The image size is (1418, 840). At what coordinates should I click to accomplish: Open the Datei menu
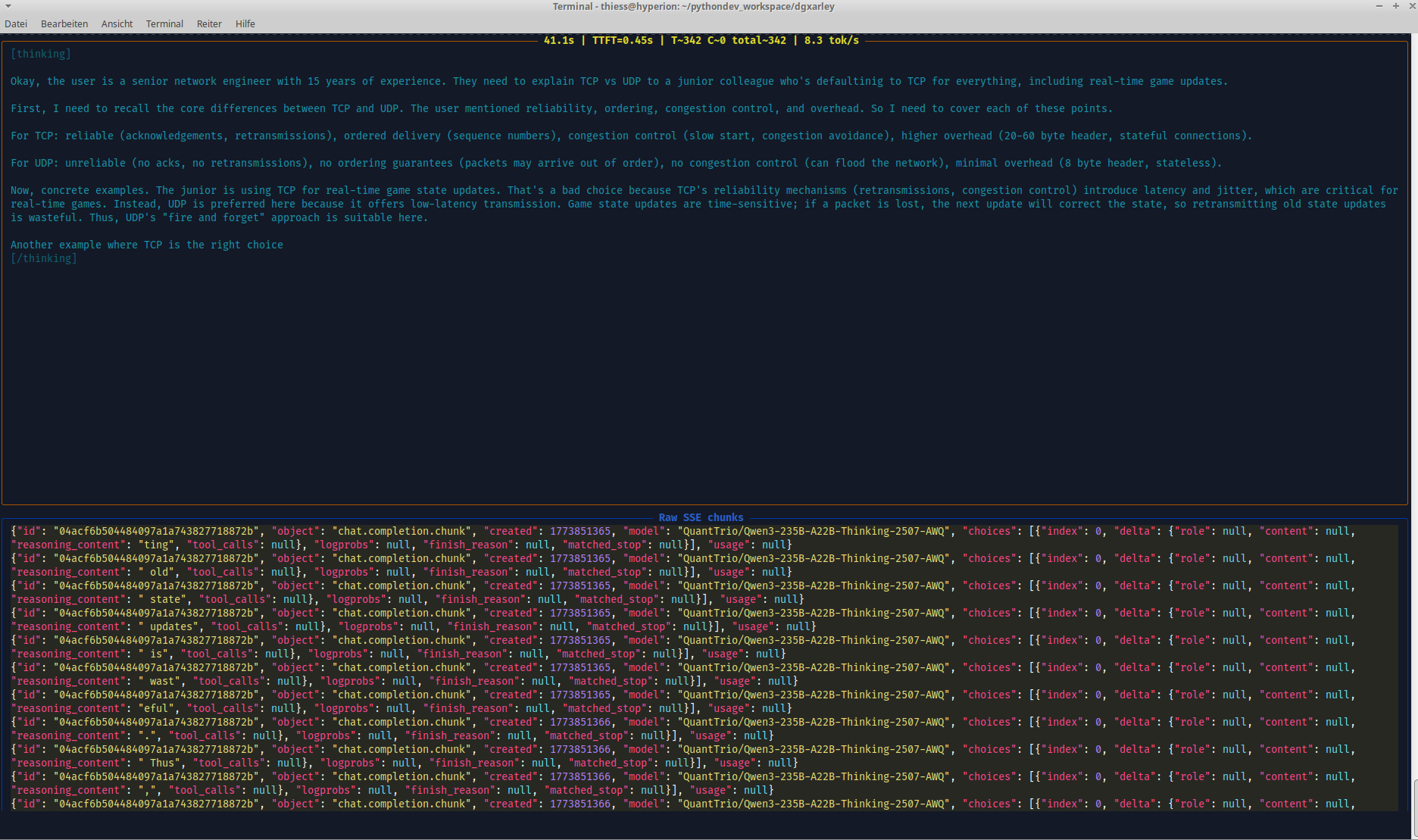pyautogui.click(x=16, y=23)
